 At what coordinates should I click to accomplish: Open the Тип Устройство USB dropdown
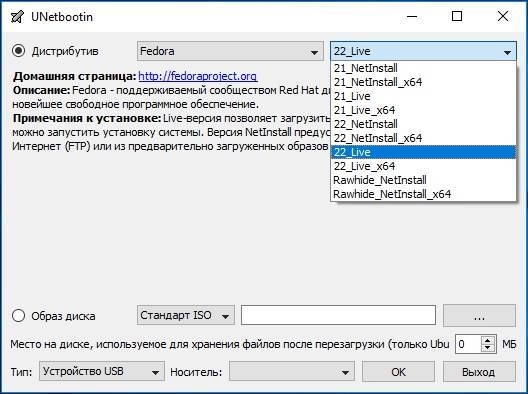pos(102,371)
